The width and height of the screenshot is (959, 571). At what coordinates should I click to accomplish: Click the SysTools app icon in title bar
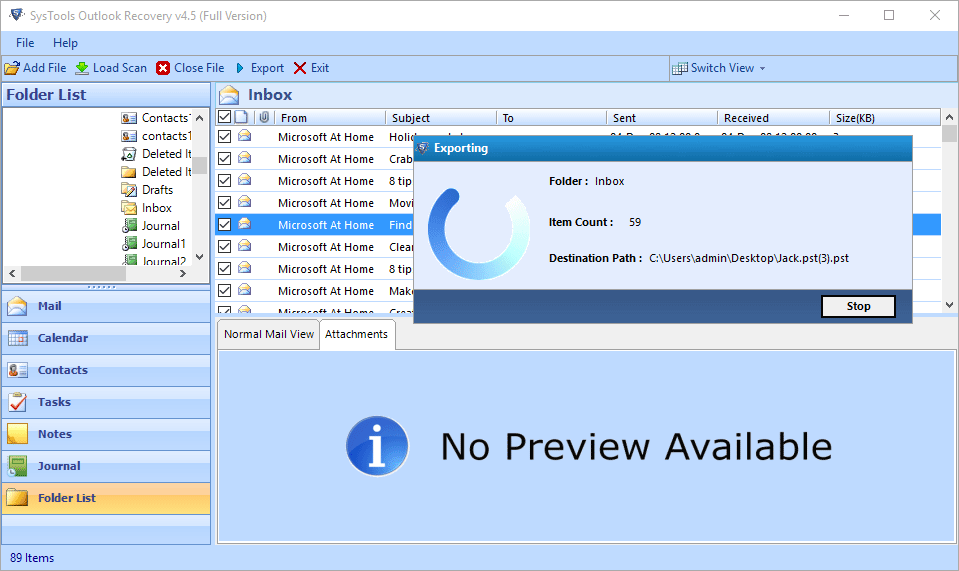pos(17,15)
